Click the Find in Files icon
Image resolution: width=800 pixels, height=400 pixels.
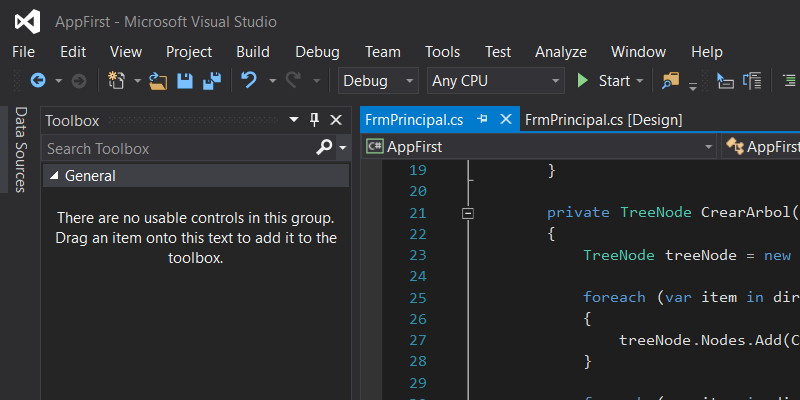(670, 81)
